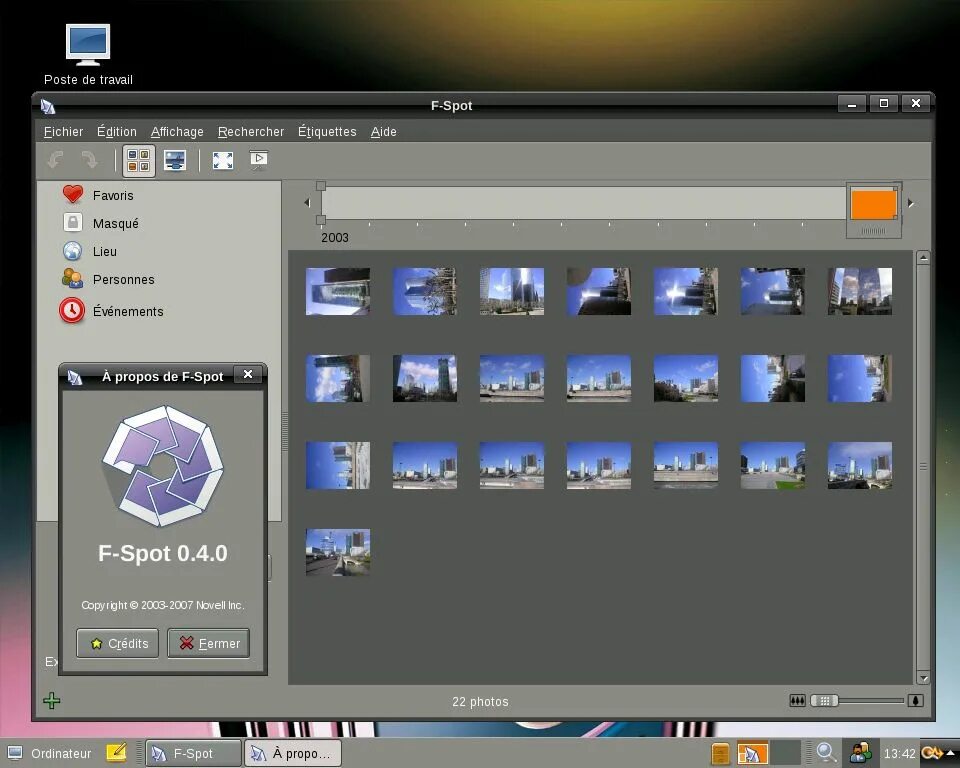Click the F-Spot logo in About dialog

[162, 466]
